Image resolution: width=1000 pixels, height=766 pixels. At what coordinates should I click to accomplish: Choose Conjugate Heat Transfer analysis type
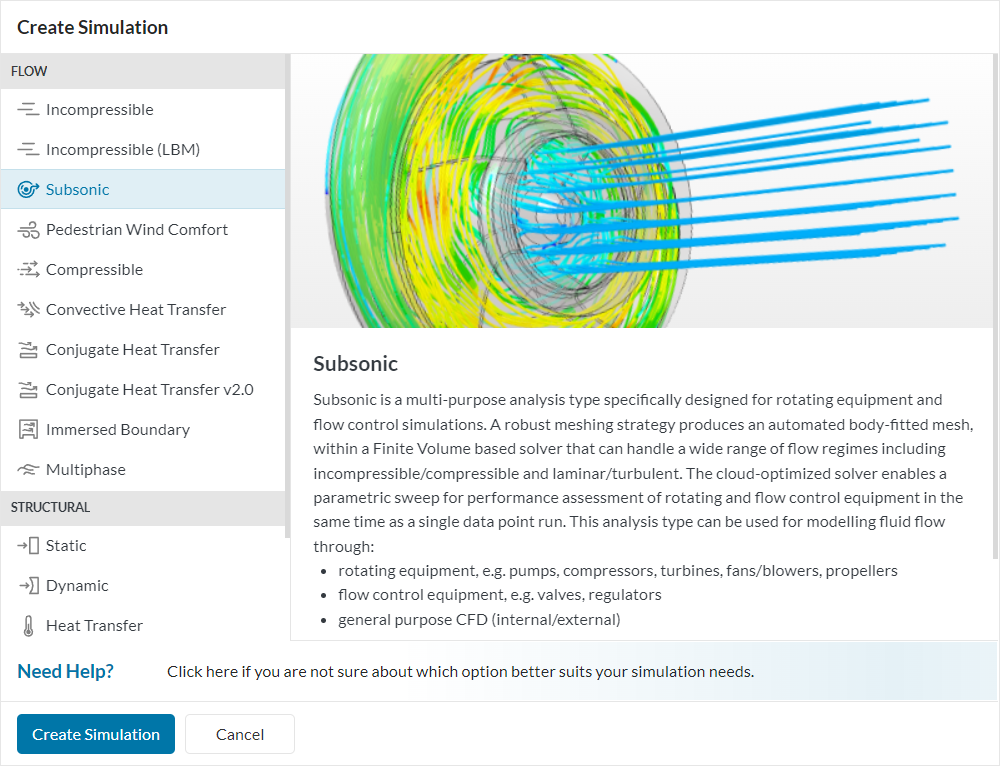click(132, 350)
